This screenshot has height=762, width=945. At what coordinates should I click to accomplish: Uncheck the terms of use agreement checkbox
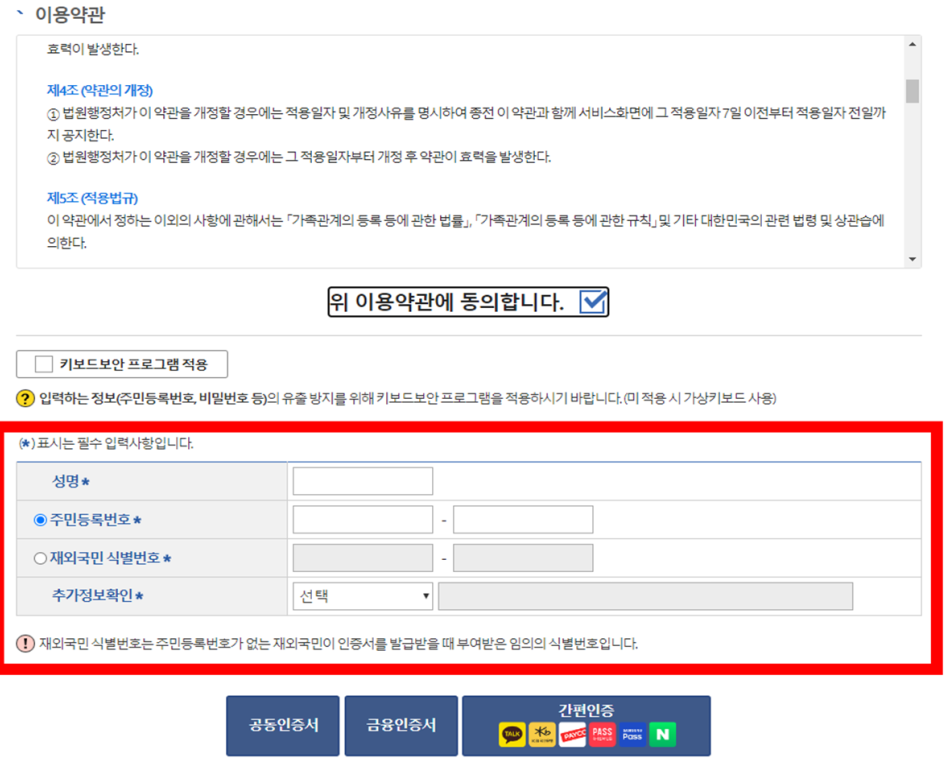[x=592, y=301]
